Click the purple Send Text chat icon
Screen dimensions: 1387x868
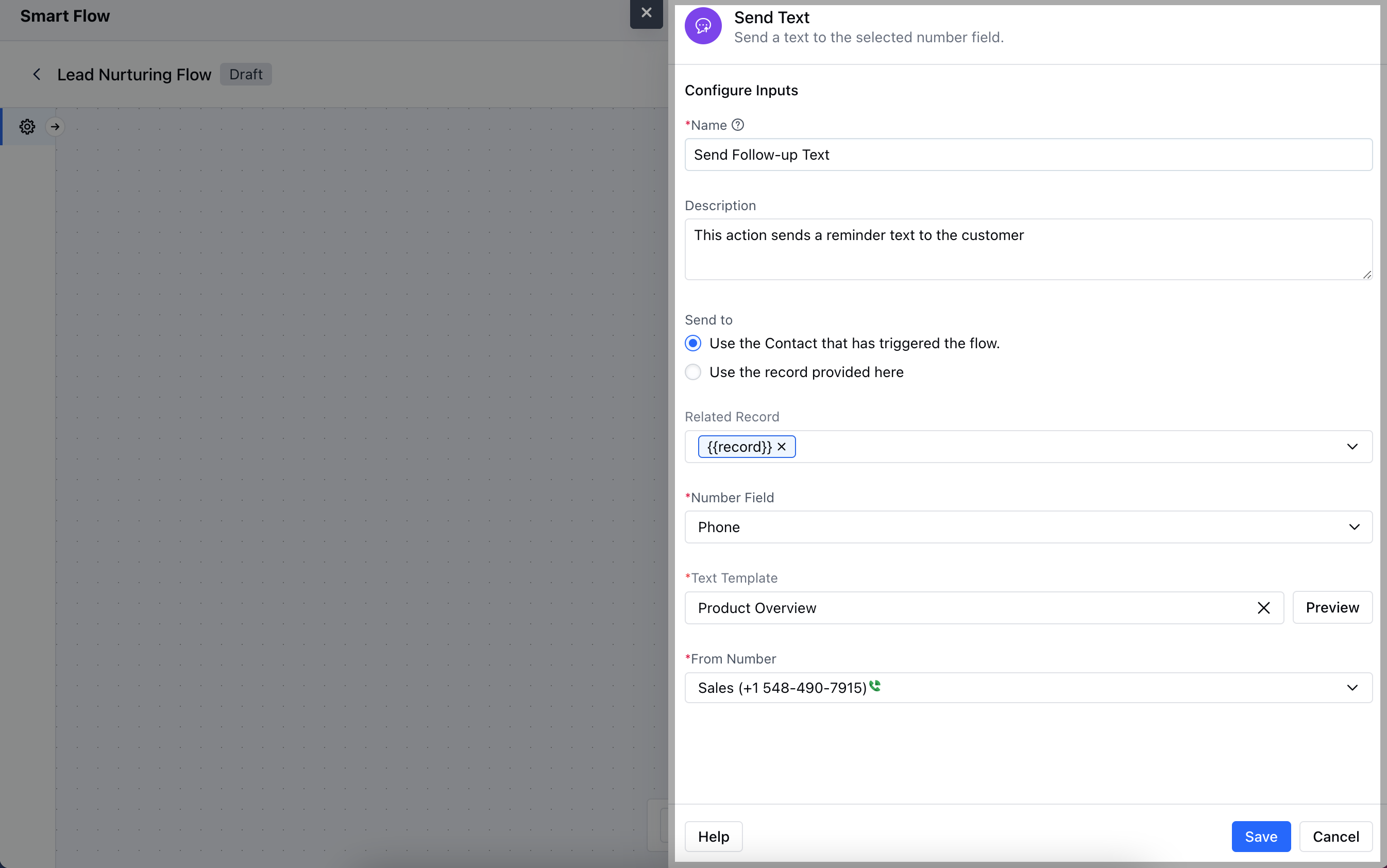coord(703,26)
